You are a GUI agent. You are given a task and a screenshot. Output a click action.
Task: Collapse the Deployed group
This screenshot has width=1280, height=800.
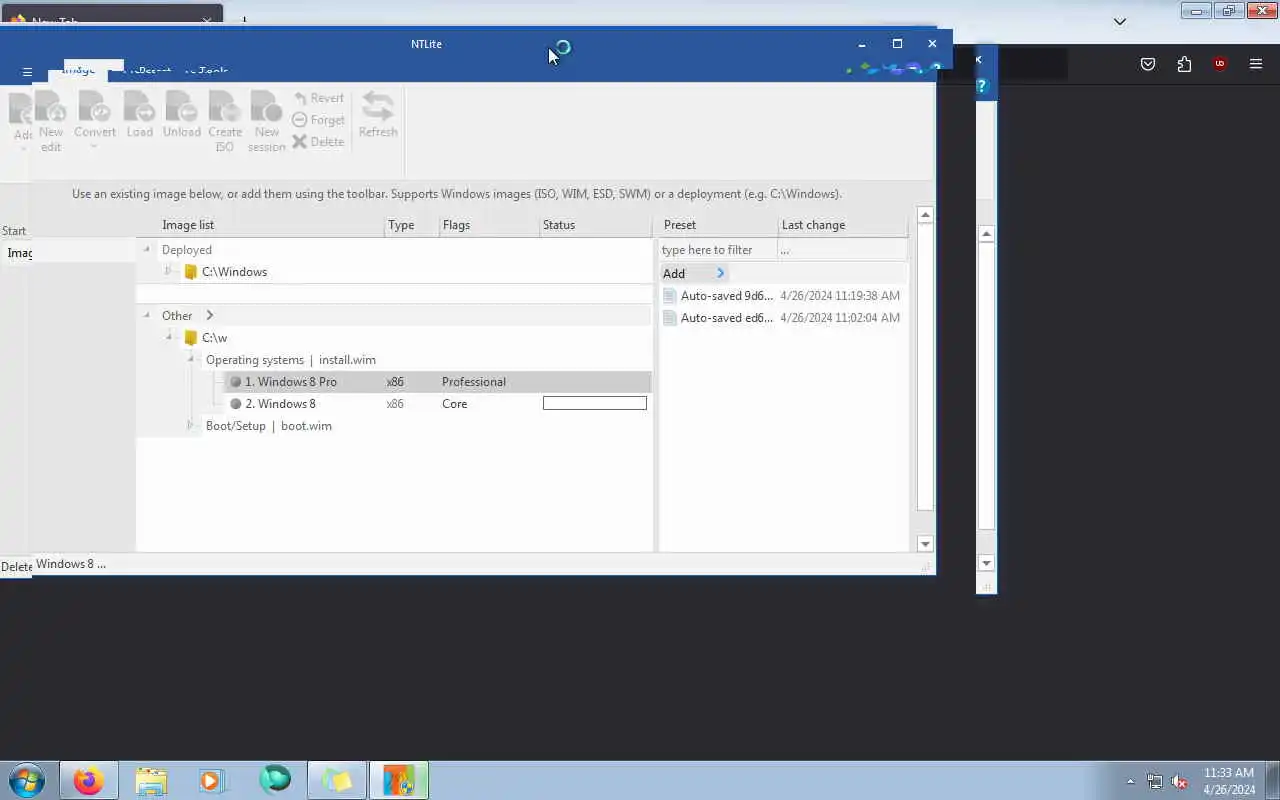147,250
